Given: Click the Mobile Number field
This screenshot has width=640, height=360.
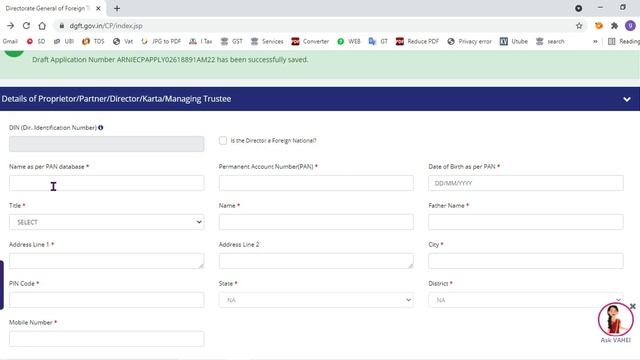Looking at the screenshot, I should click(107, 339).
